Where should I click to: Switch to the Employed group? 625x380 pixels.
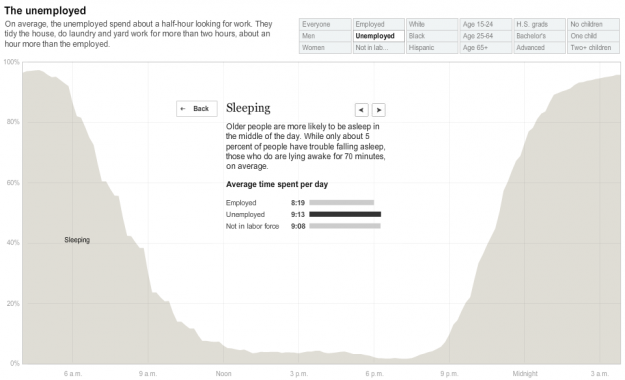379,24
